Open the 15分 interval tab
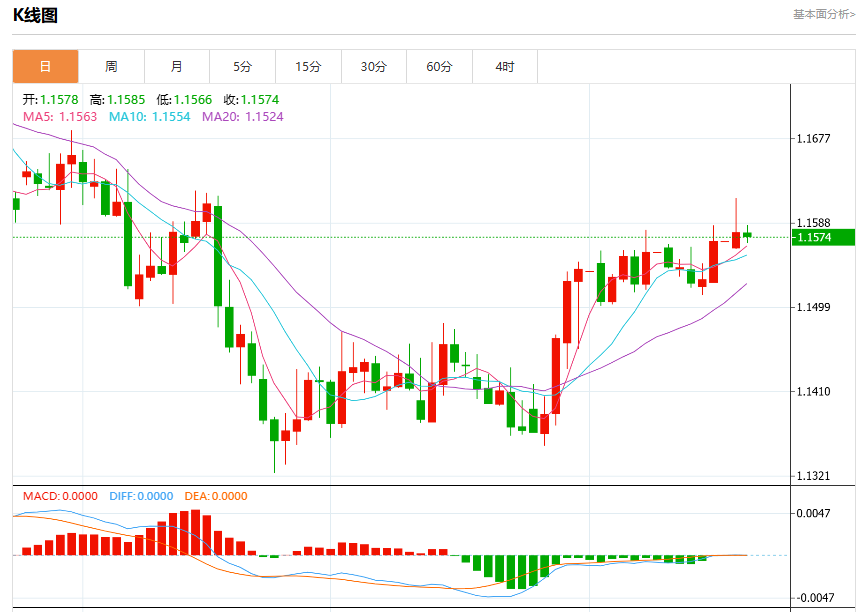The width and height of the screenshot is (866, 612). (308, 67)
